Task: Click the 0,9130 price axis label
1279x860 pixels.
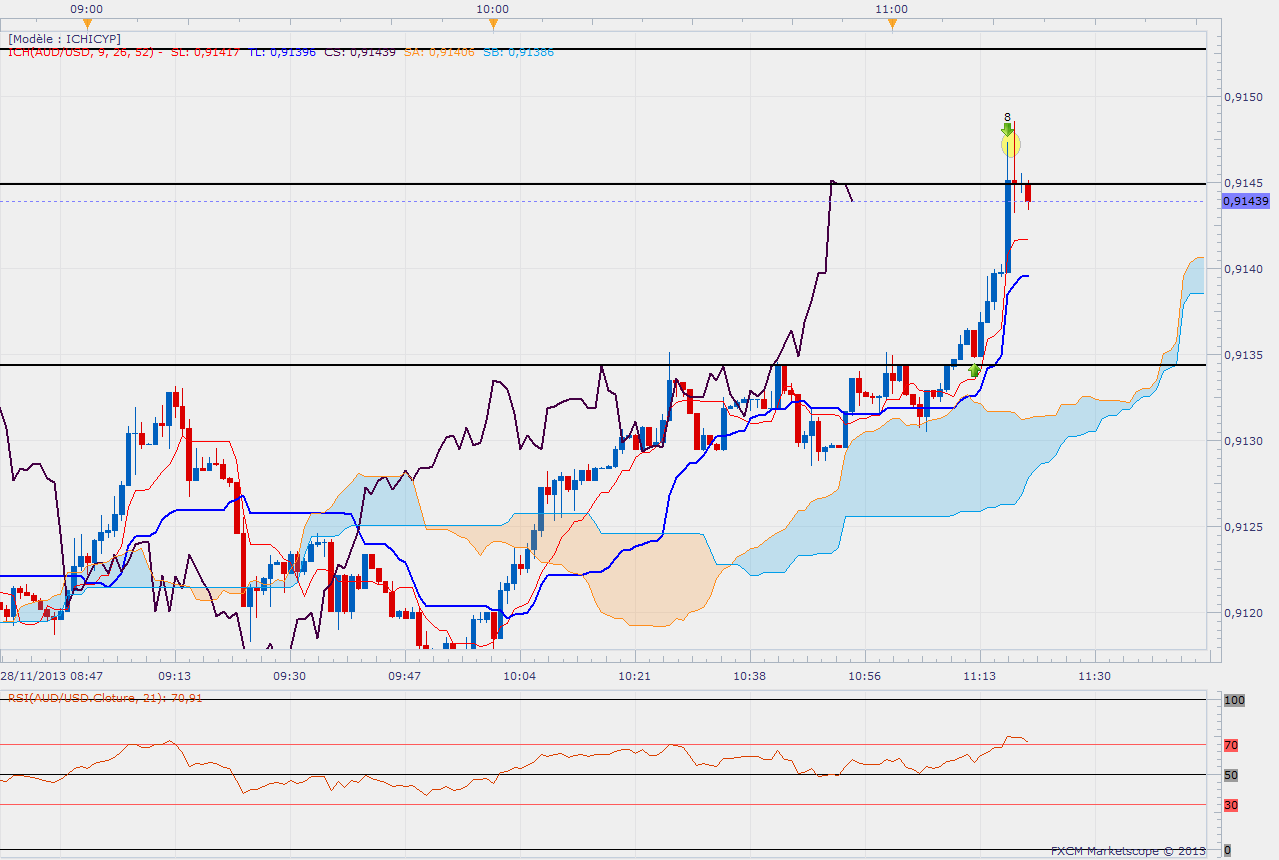Action: click(x=1244, y=441)
